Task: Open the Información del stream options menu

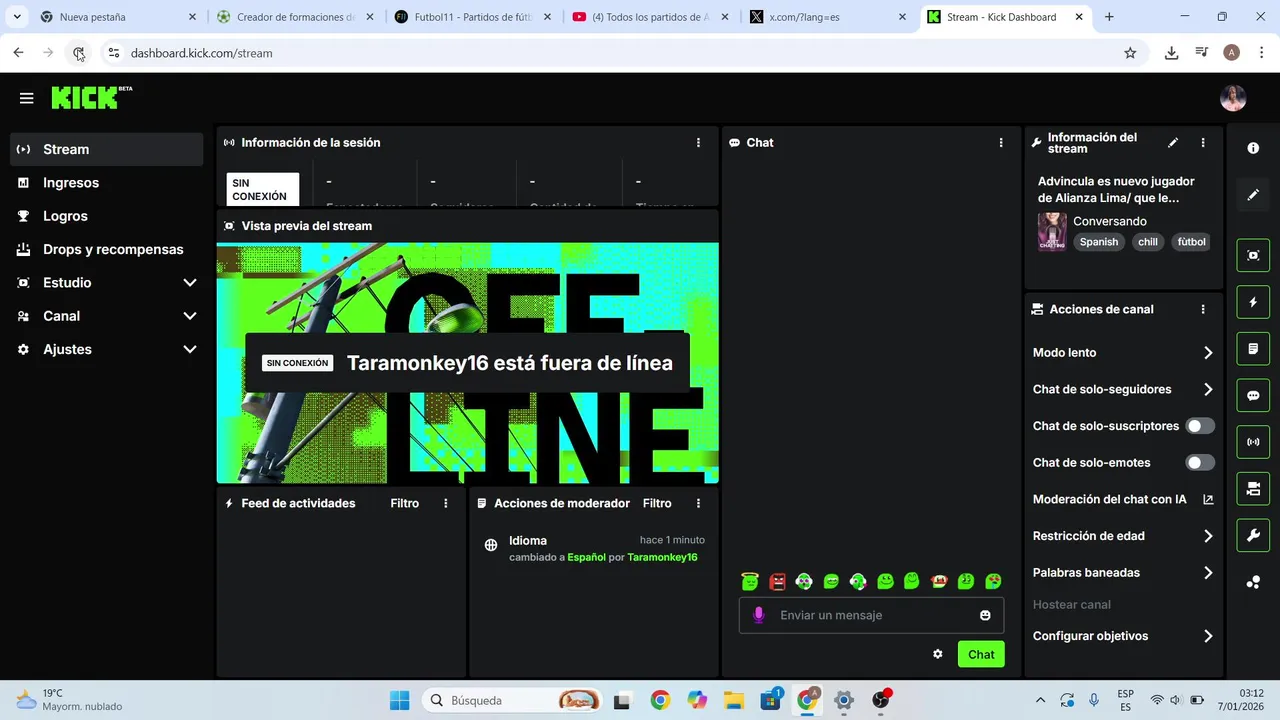Action: pyautogui.click(x=1203, y=143)
